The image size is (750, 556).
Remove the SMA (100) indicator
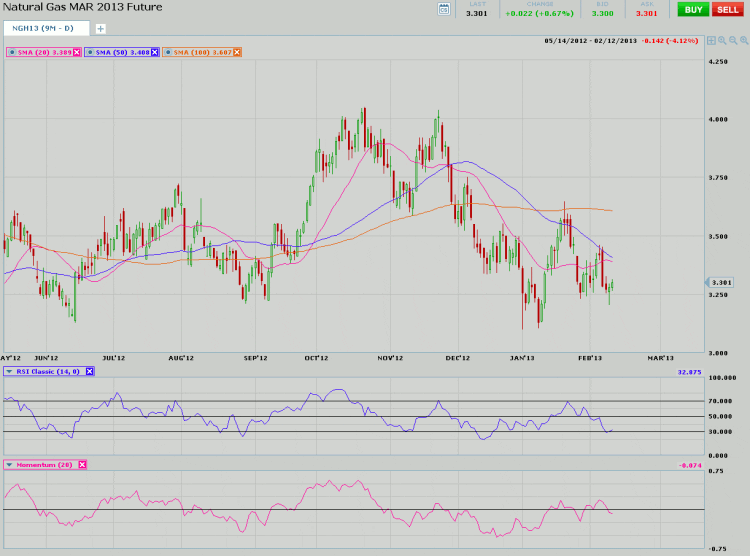[237, 51]
